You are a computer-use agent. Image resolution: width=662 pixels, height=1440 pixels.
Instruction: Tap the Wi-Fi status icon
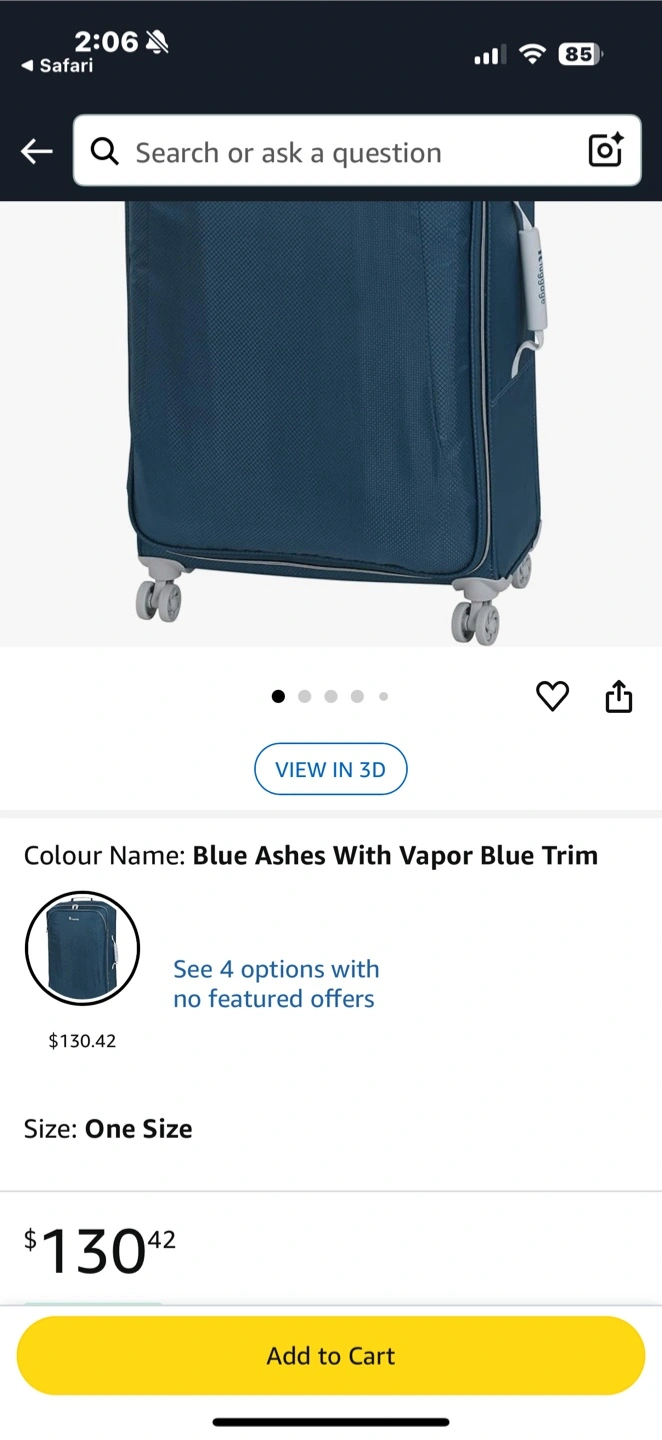pos(532,54)
